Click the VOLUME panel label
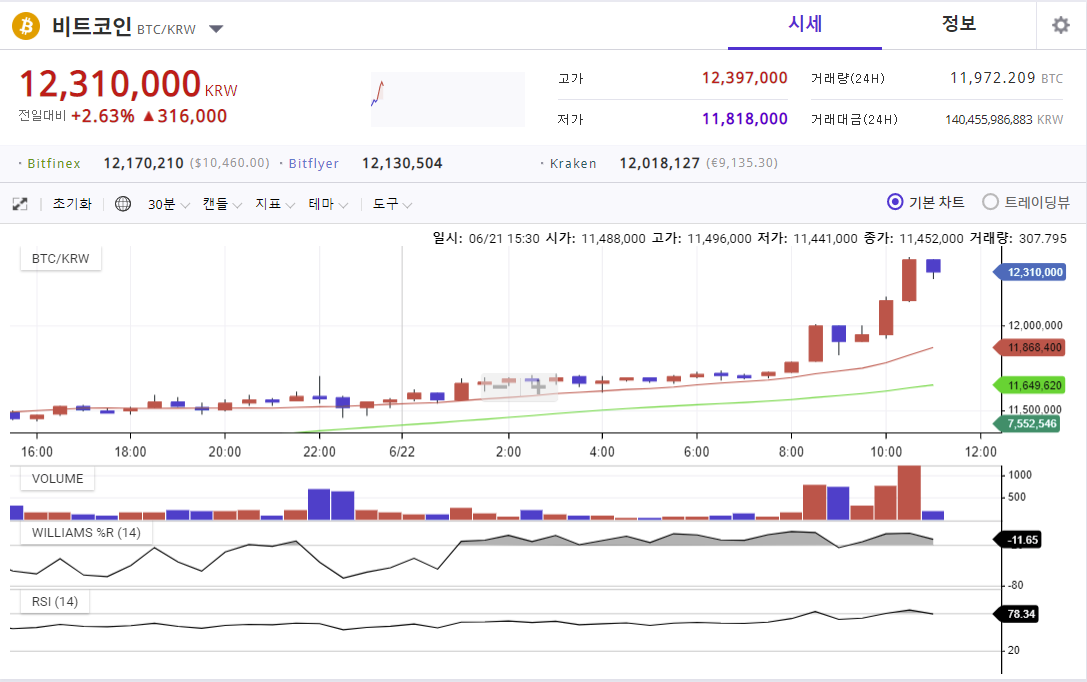The height and width of the screenshot is (682, 1087). point(58,478)
